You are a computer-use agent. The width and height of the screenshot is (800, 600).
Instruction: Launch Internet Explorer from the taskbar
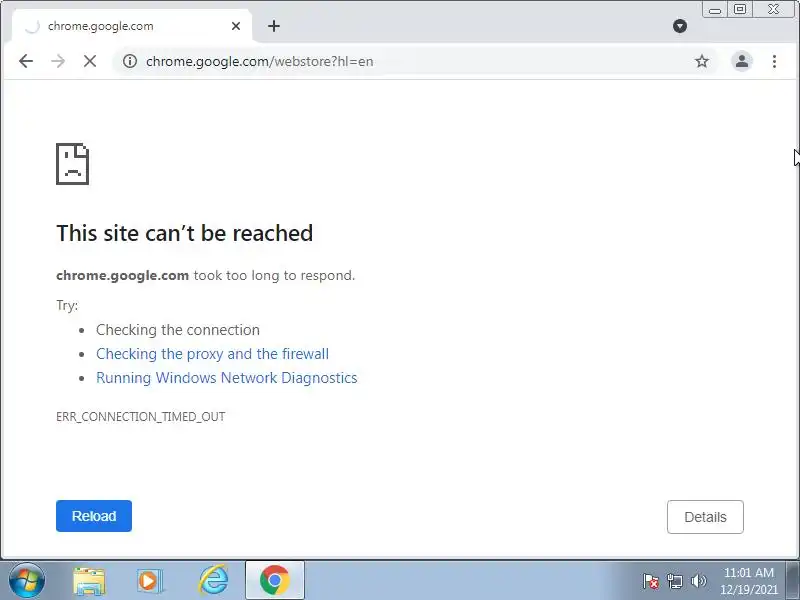point(213,581)
